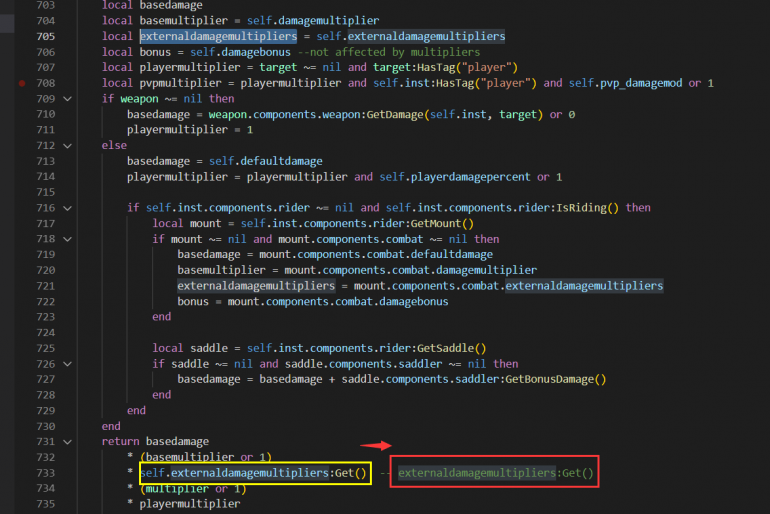
Task: Collapse the return statement at line 731
Action: pyautogui.click(x=68, y=441)
